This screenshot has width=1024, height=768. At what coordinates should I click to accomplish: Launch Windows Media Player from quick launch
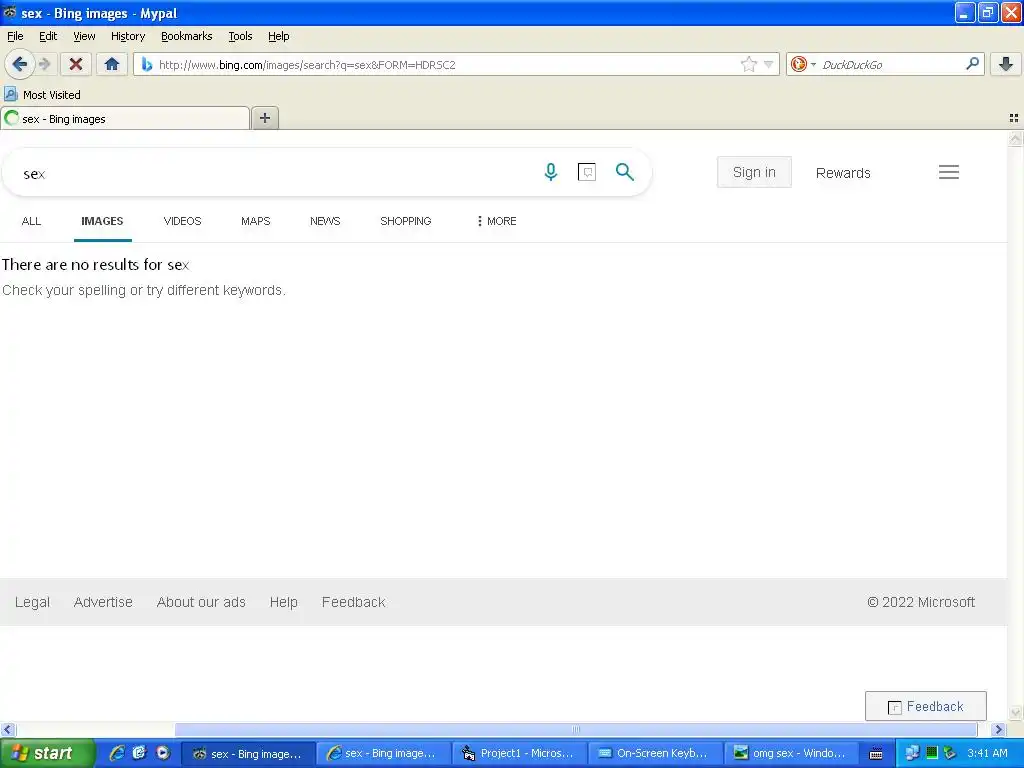(163, 753)
